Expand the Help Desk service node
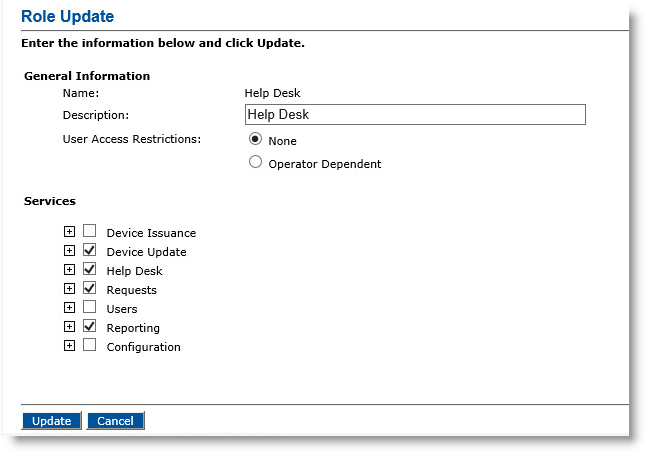The width and height of the screenshot is (645, 452). coord(70,269)
